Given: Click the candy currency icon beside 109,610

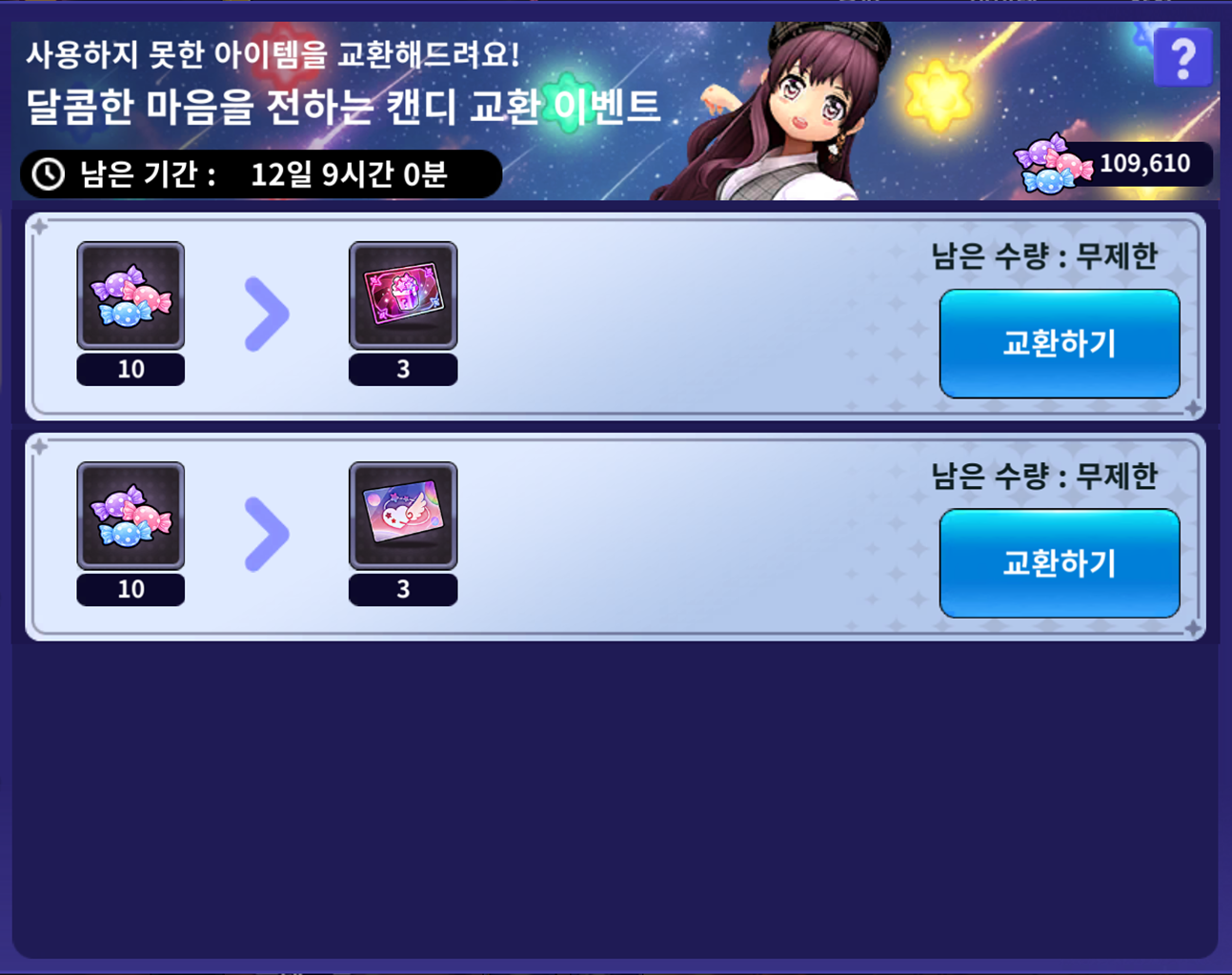Looking at the screenshot, I should [1052, 164].
